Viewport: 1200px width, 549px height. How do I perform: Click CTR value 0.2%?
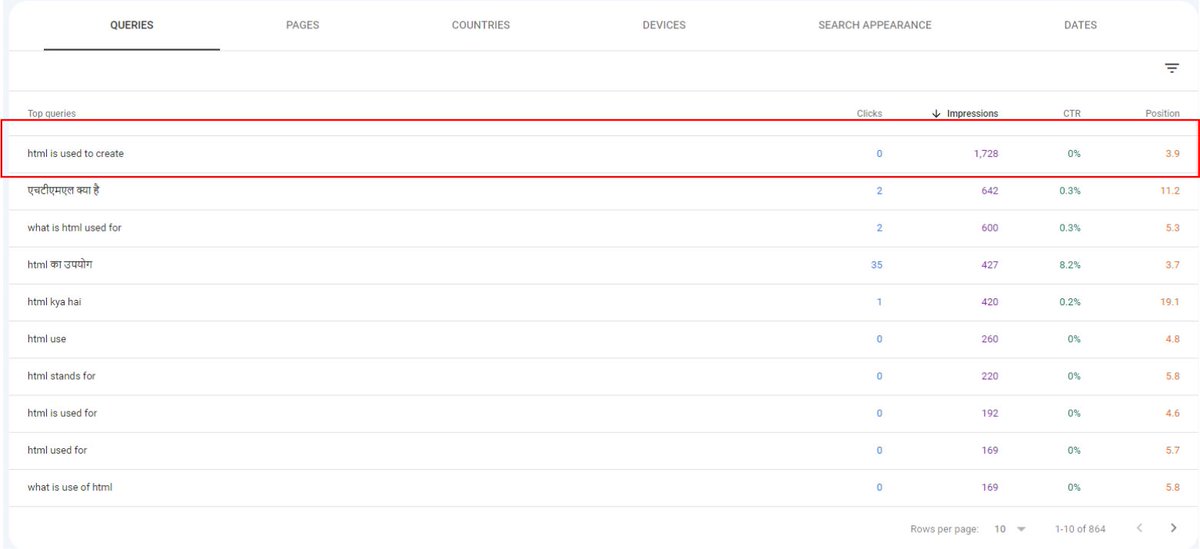click(x=1070, y=302)
